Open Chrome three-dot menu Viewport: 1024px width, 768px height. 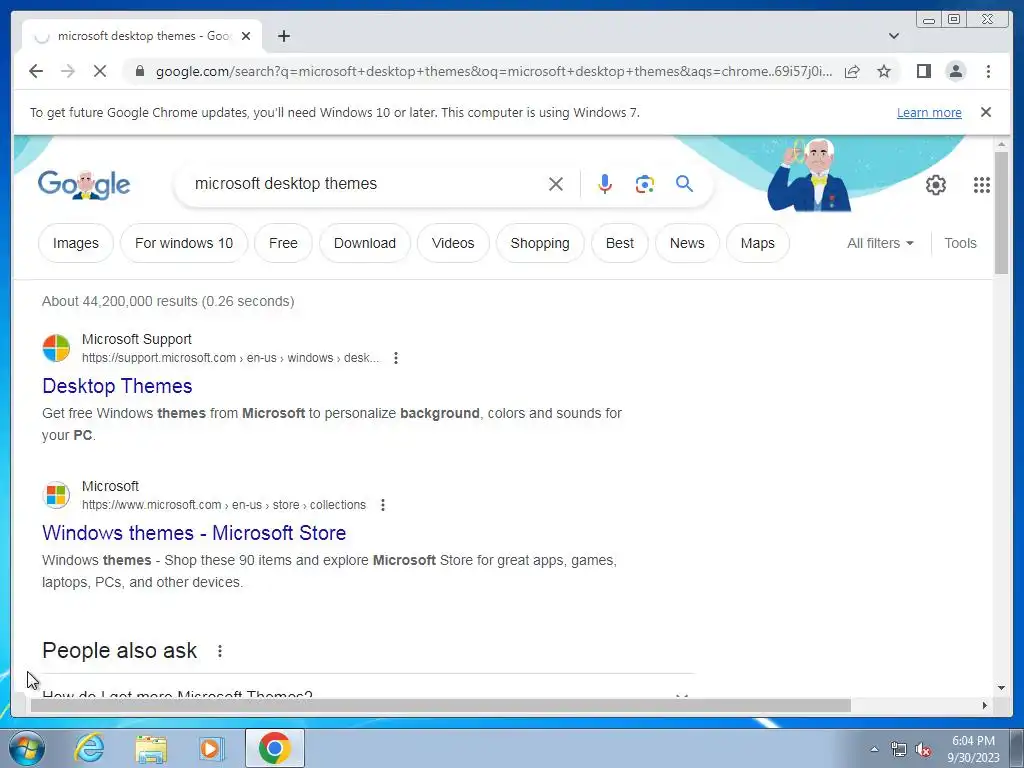988,71
